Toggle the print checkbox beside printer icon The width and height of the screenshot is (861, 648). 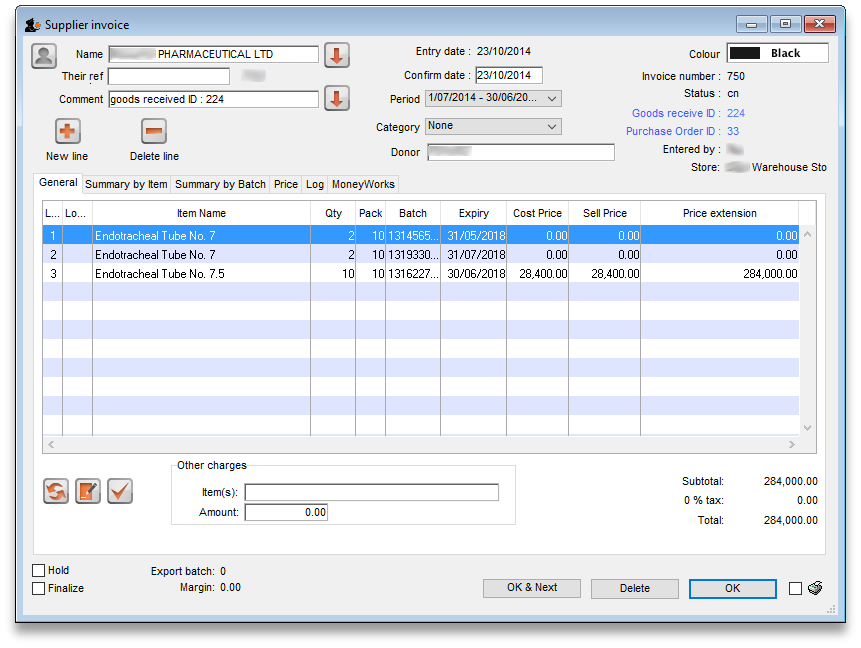[x=795, y=589]
